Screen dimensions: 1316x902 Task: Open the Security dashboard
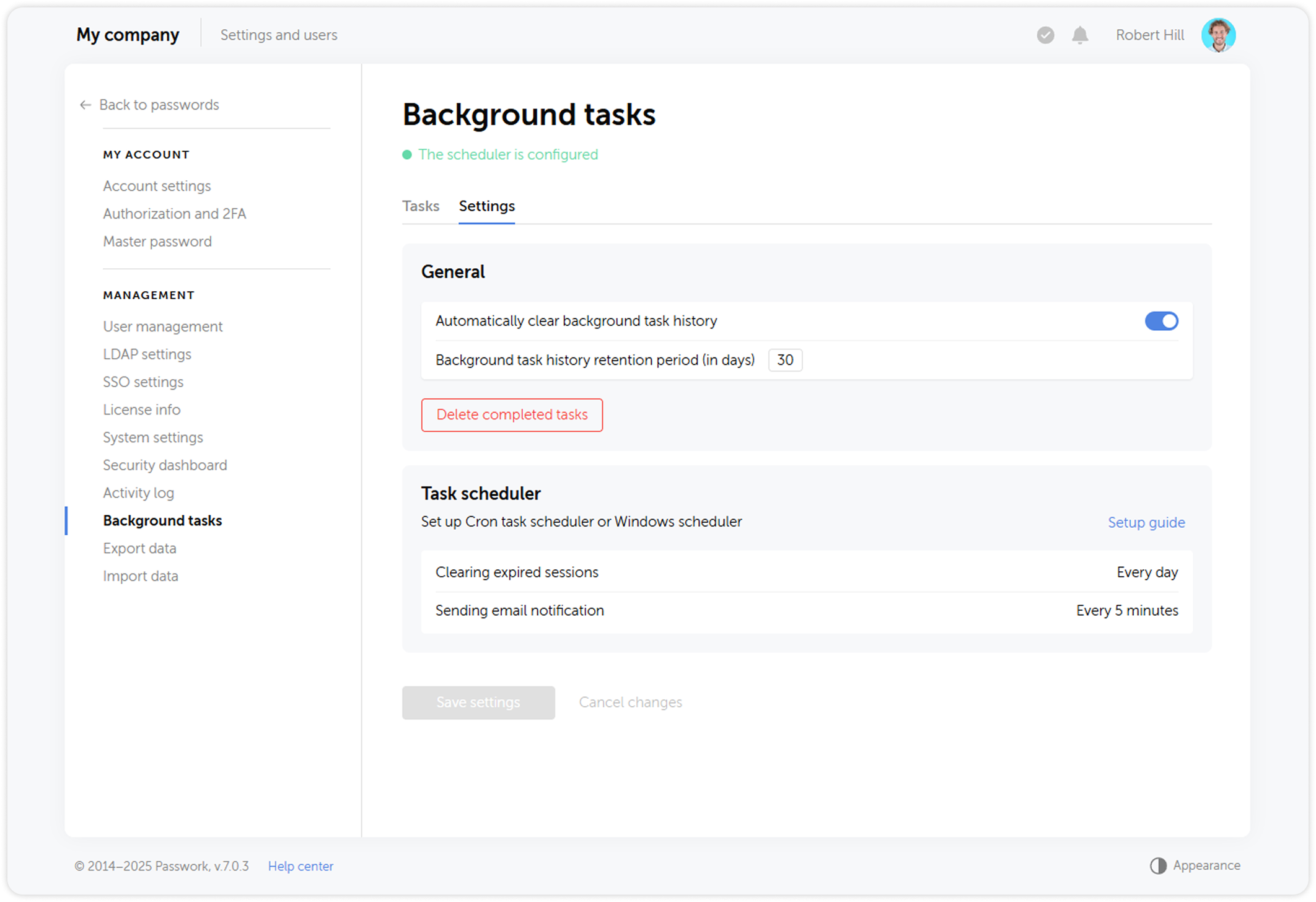tap(165, 465)
